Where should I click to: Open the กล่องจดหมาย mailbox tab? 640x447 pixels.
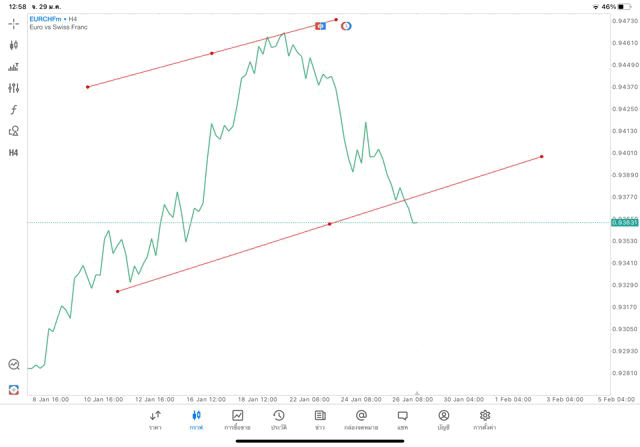point(361,419)
